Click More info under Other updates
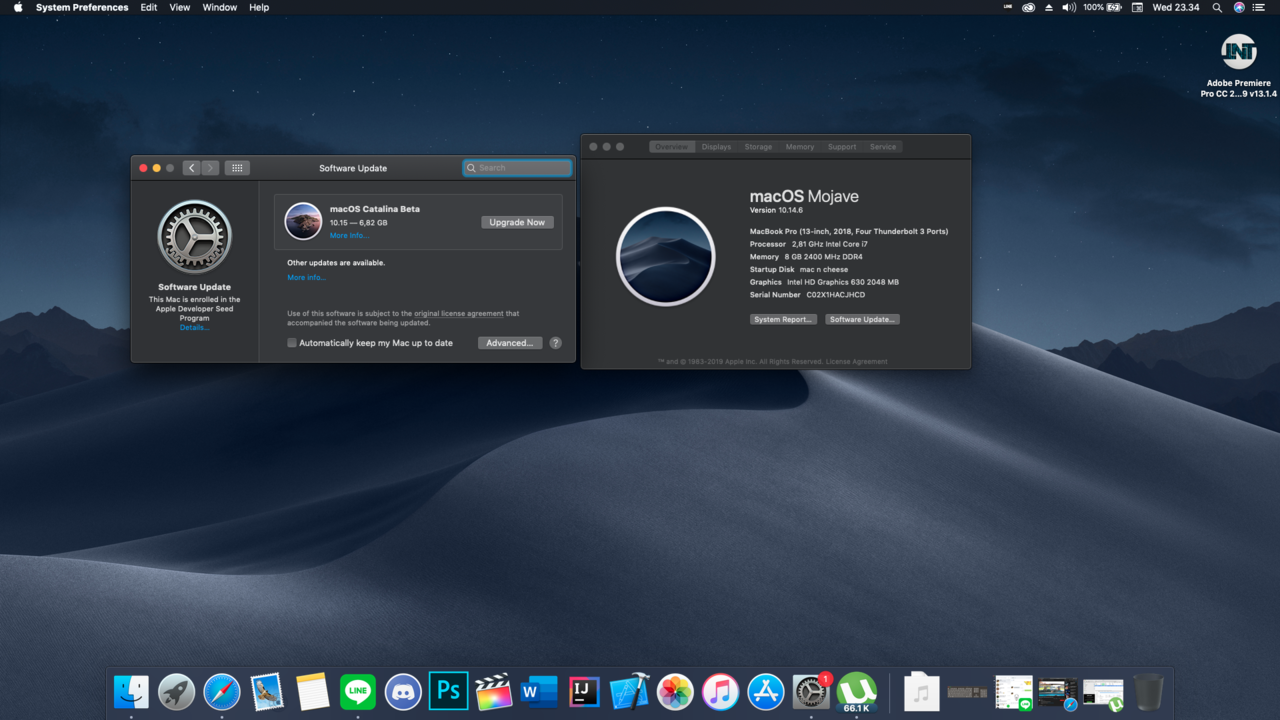Screen dimensions: 1280x720 306,277
